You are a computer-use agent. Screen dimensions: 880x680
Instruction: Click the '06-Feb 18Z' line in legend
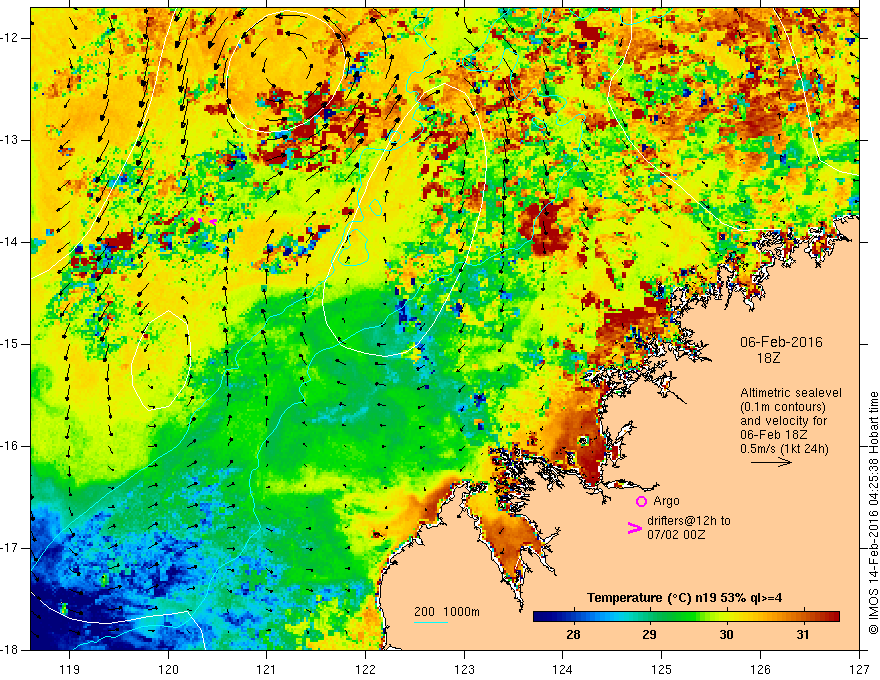[774, 435]
